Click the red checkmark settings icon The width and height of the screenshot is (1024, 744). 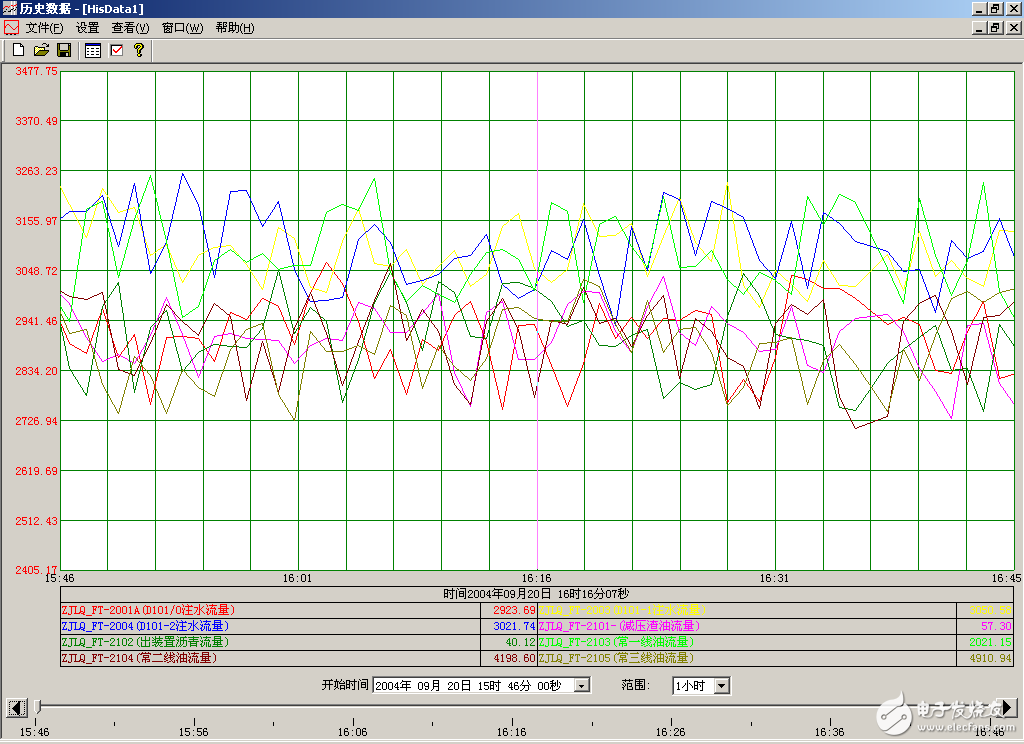(116, 50)
